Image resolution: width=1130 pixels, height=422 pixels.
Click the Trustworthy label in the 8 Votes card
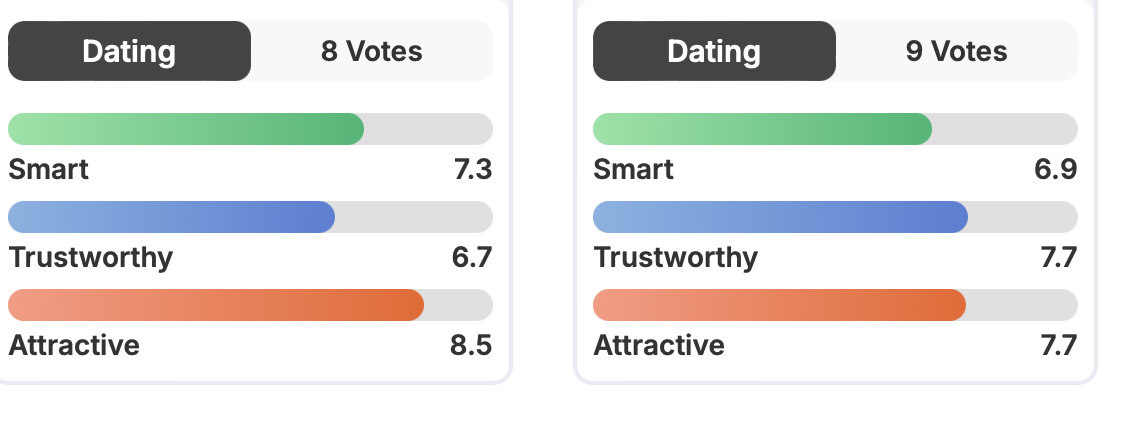click(90, 258)
